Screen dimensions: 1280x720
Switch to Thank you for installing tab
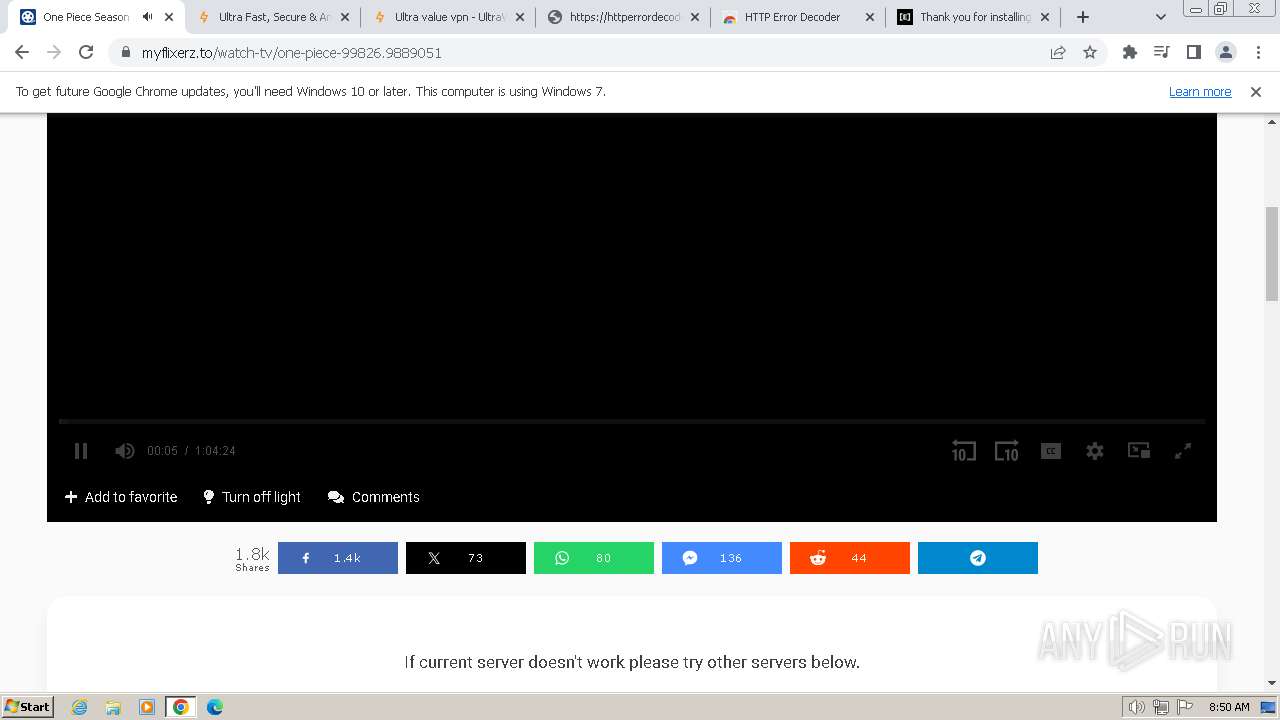pyautogui.click(x=975, y=17)
